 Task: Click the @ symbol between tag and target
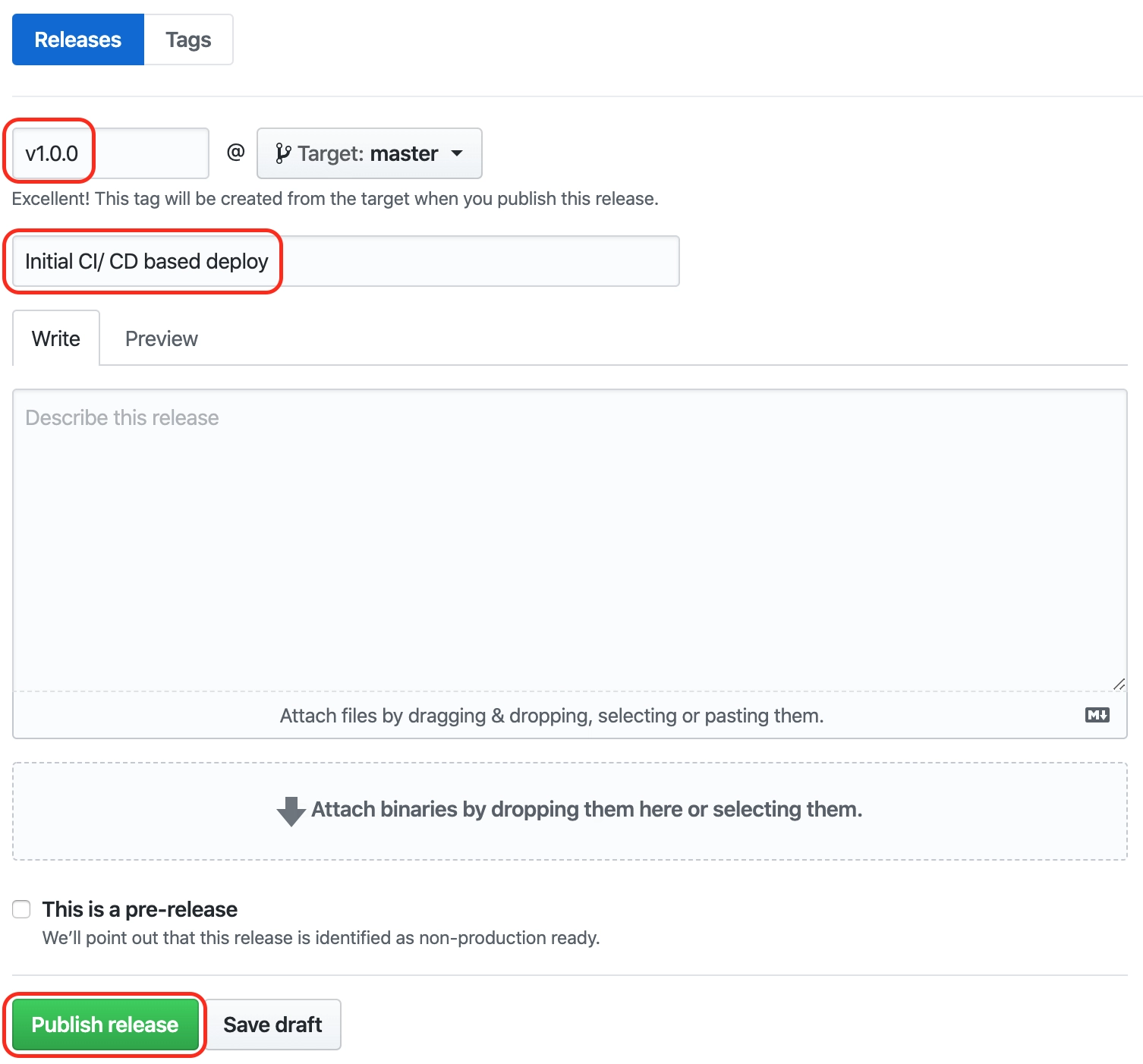coord(235,153)
